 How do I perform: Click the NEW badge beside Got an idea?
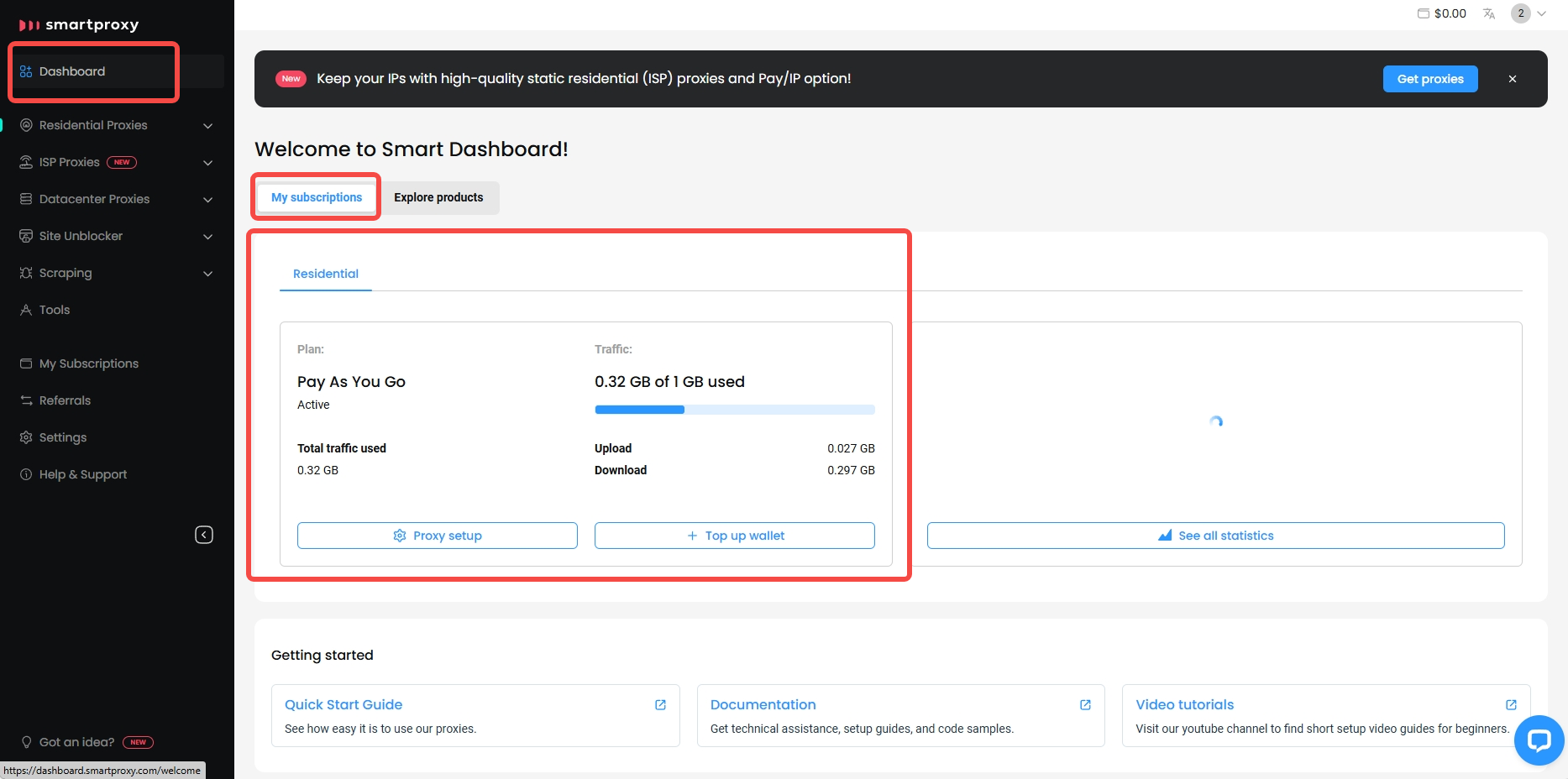coord(139,742)
